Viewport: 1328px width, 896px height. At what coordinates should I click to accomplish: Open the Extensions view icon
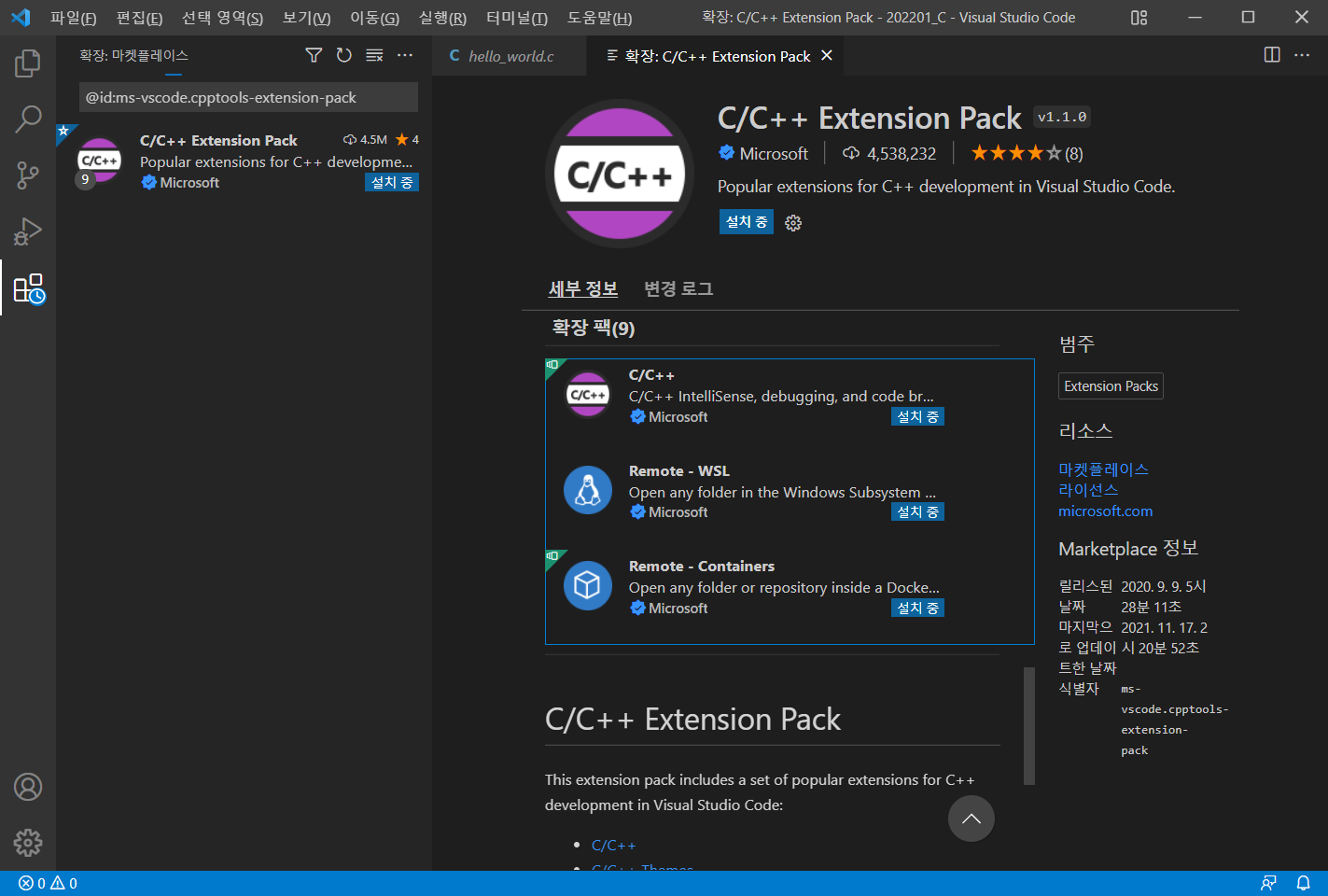click(28, 288)
